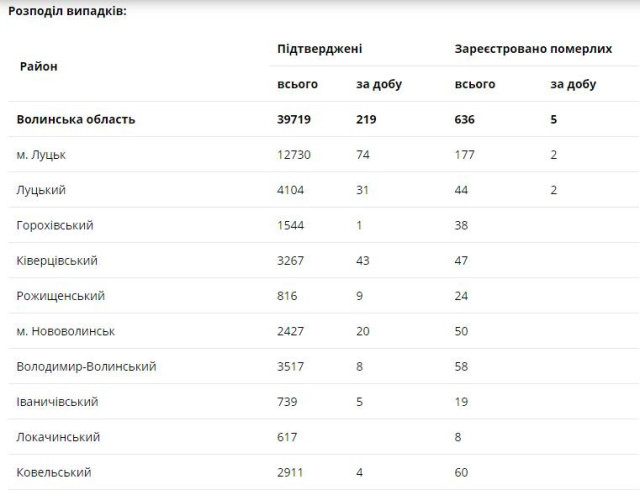Click the "Розподіл випадків:" heading
640x490 pixels.
coord(68,10)
